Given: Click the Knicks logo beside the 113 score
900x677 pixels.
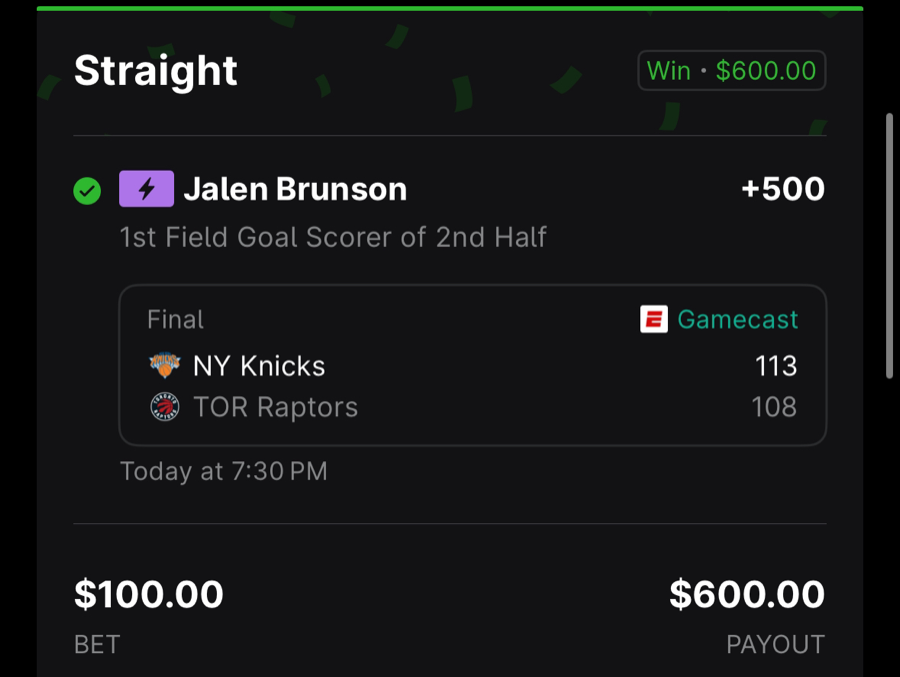Looking at the screenshot, I should 164,366.
